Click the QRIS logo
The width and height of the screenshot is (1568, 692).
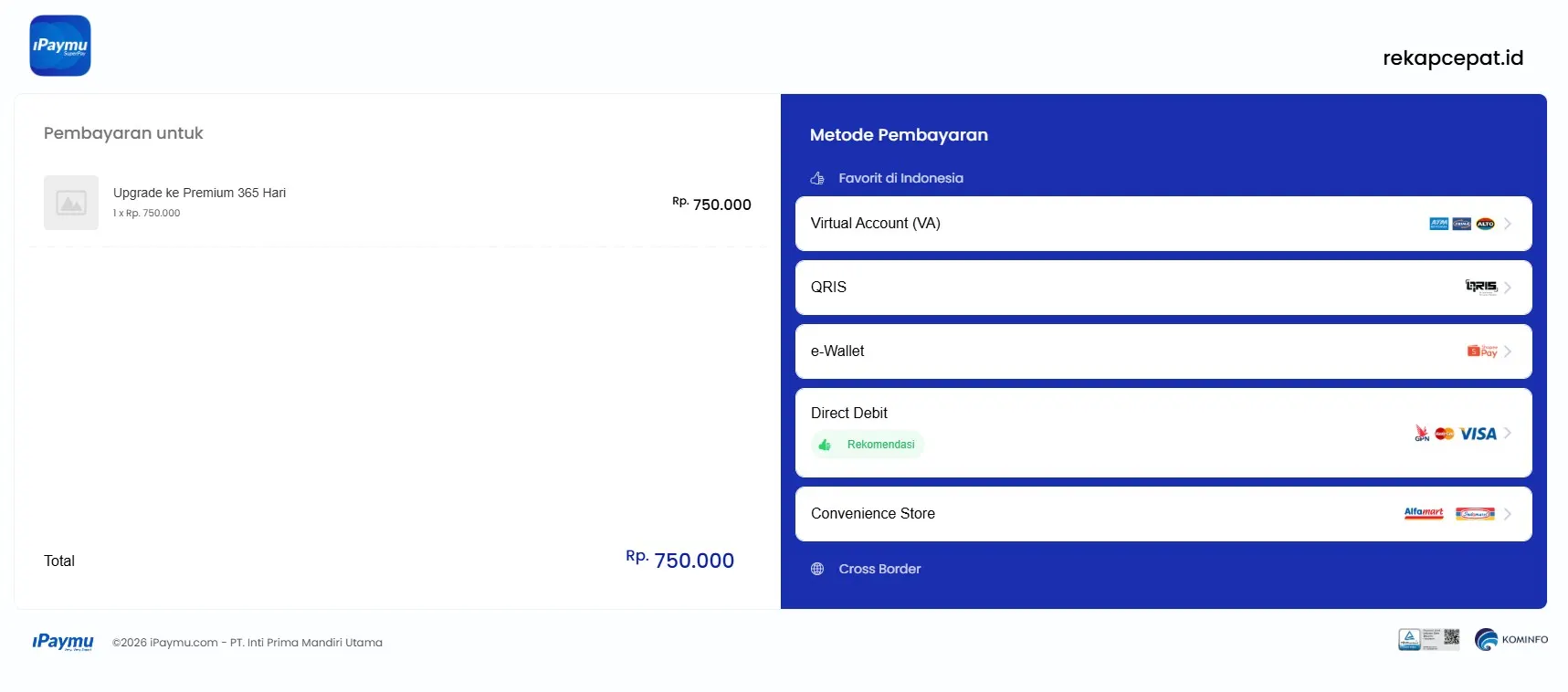[x=1479, y=287]
